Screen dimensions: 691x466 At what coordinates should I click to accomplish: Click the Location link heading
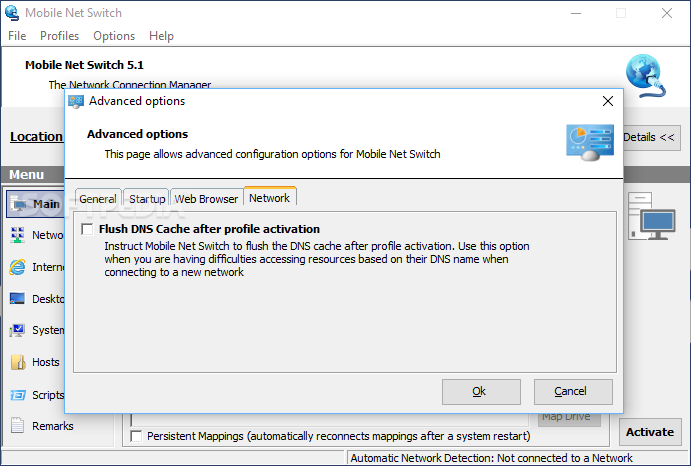pos(37,137)
